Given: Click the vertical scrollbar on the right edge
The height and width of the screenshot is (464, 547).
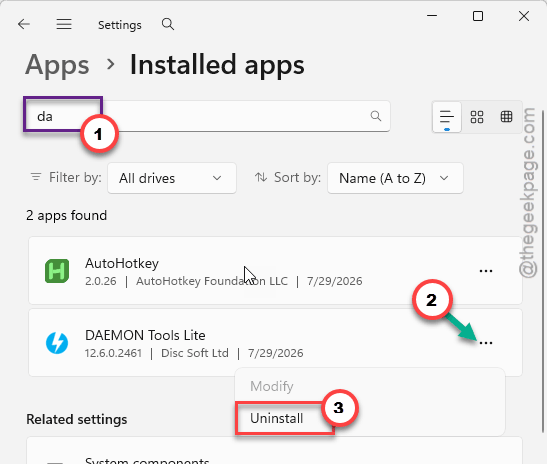Looking at the screenshot, I should tap(543, 272).
